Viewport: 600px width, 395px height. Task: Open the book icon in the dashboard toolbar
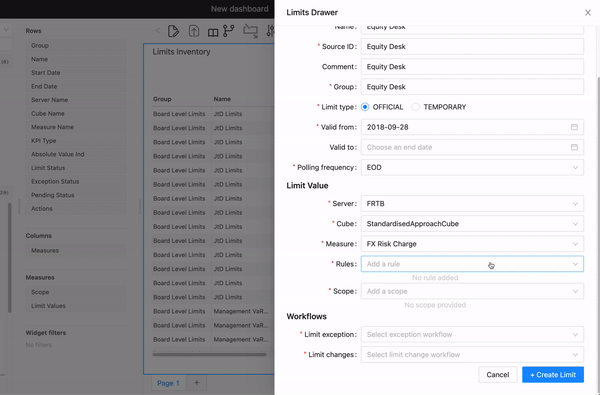[213, 33]
